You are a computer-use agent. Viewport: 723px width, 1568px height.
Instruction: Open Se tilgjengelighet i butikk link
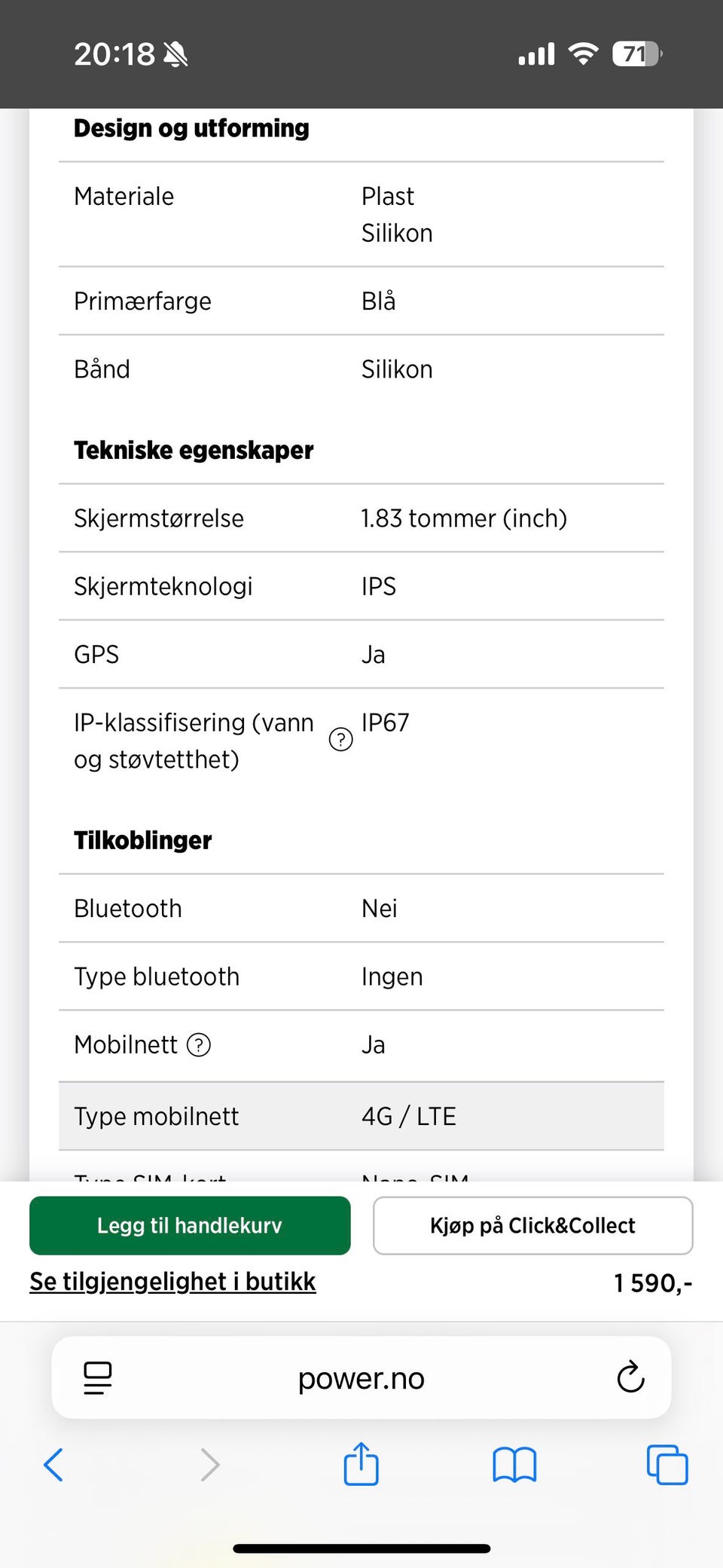pyautogui.click(x=172, y=1282)
